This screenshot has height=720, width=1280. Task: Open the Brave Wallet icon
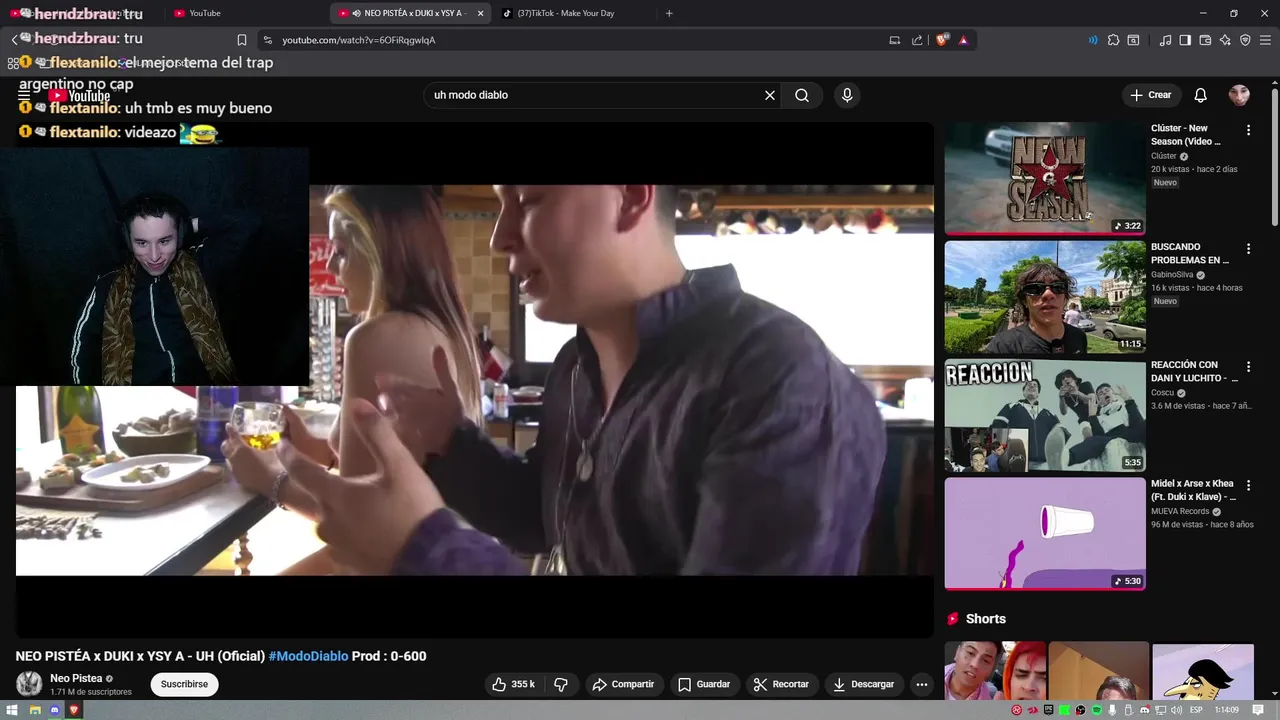coord(1205,40)
